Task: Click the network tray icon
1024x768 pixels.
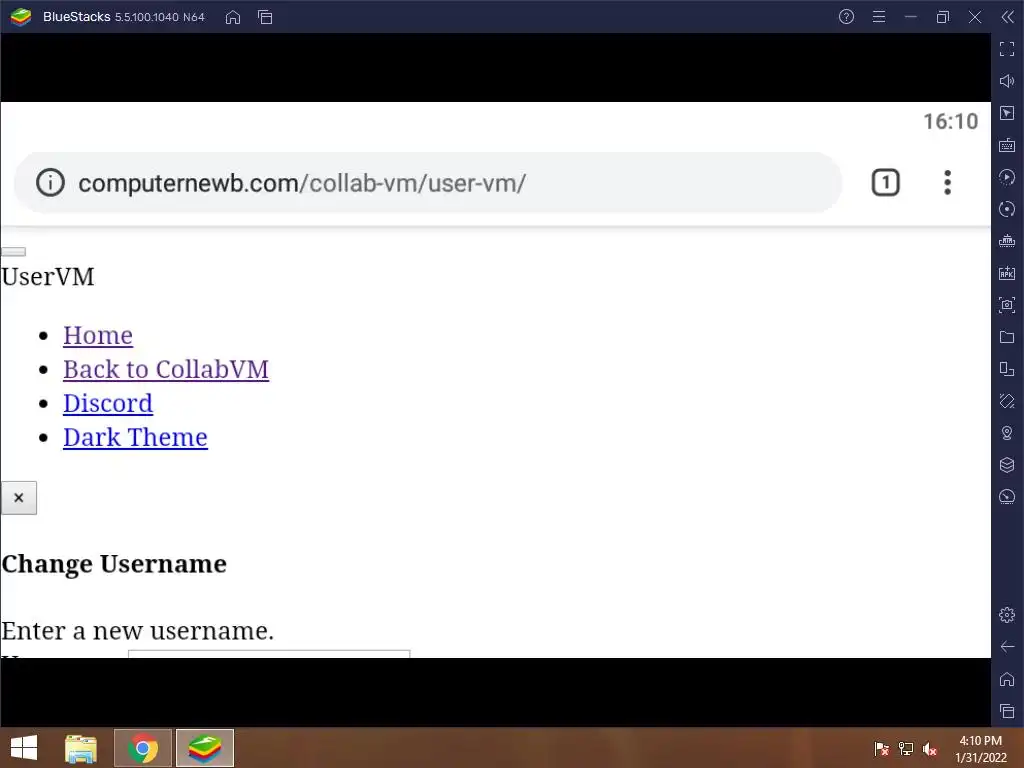Action: pos(906,748)
